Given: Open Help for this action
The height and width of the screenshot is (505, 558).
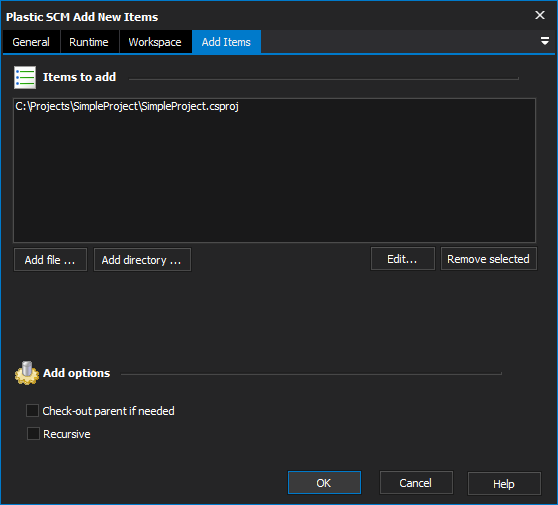Looking at the screenshot, I should (504, 483).
